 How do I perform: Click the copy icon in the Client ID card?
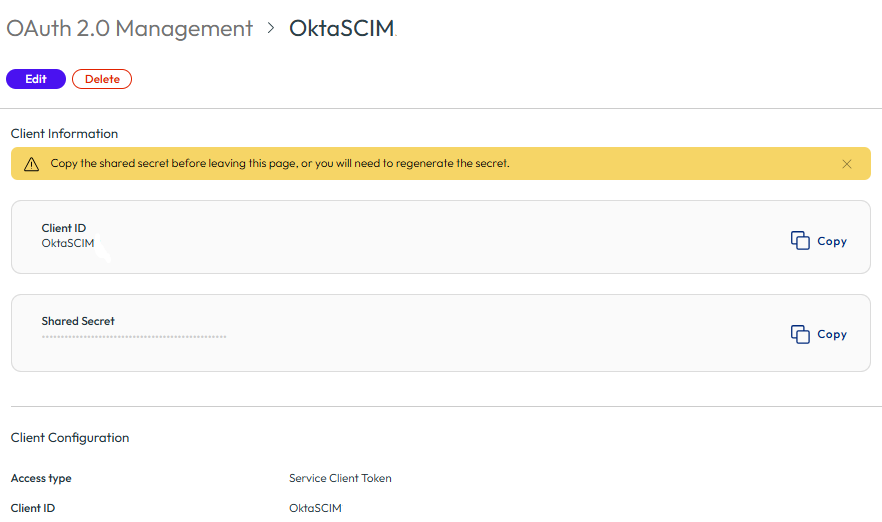[800, 241]
